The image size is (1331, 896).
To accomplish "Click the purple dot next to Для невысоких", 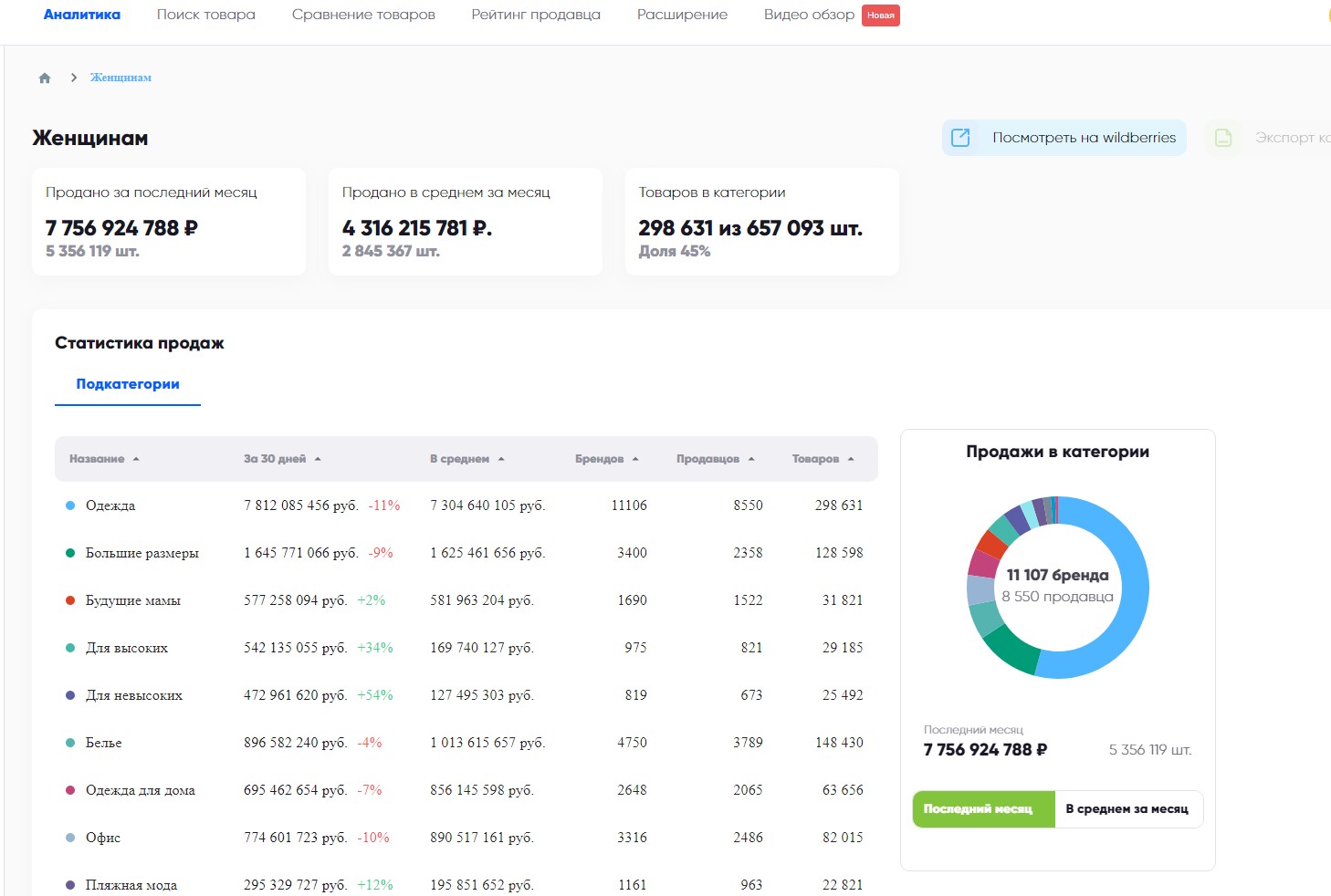I will (70, 695).
